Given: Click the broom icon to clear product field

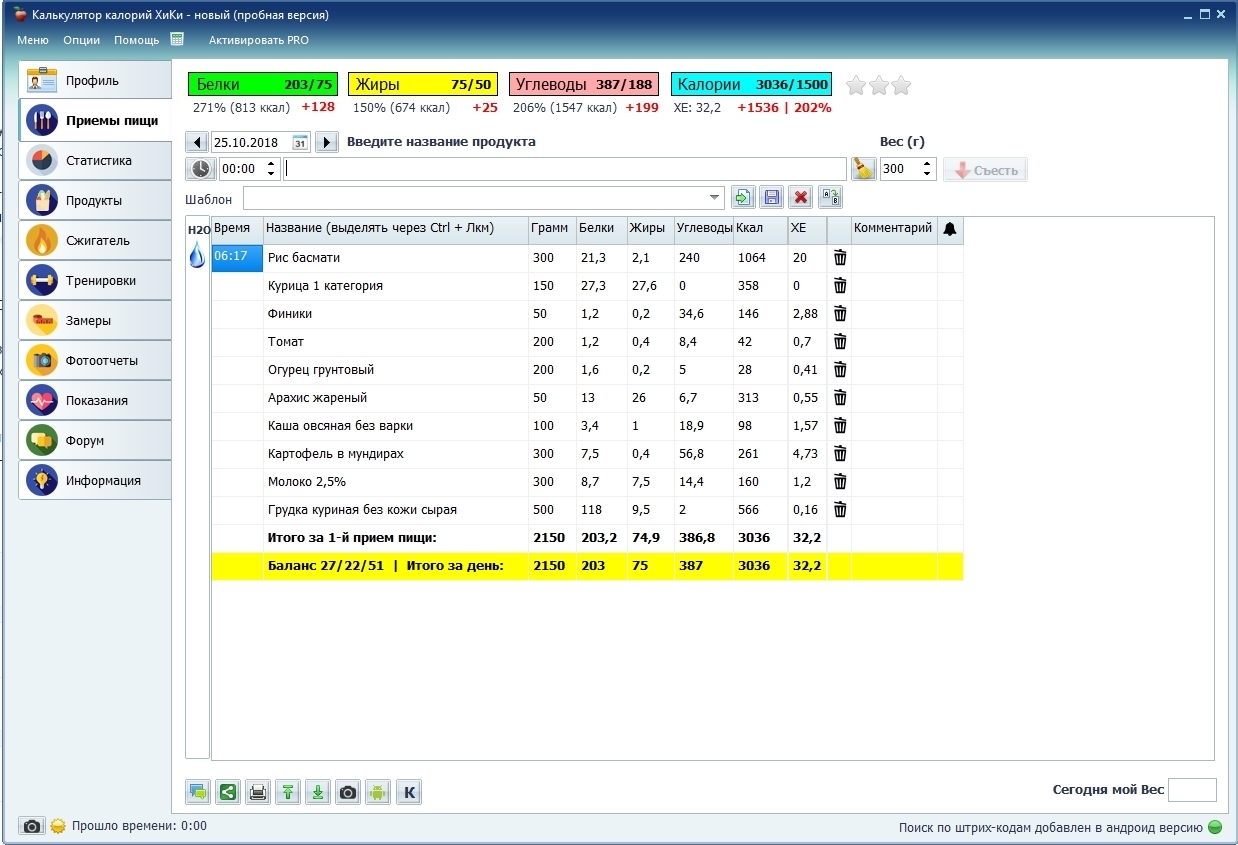Looking at the screenshot, I should pos(863,169).
